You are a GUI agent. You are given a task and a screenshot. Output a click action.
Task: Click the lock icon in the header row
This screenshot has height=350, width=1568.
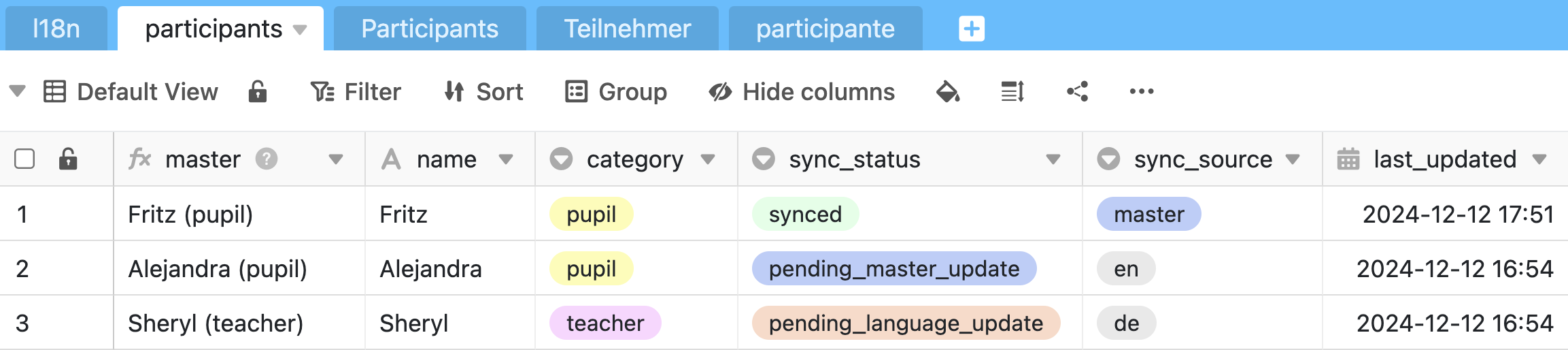68,159
